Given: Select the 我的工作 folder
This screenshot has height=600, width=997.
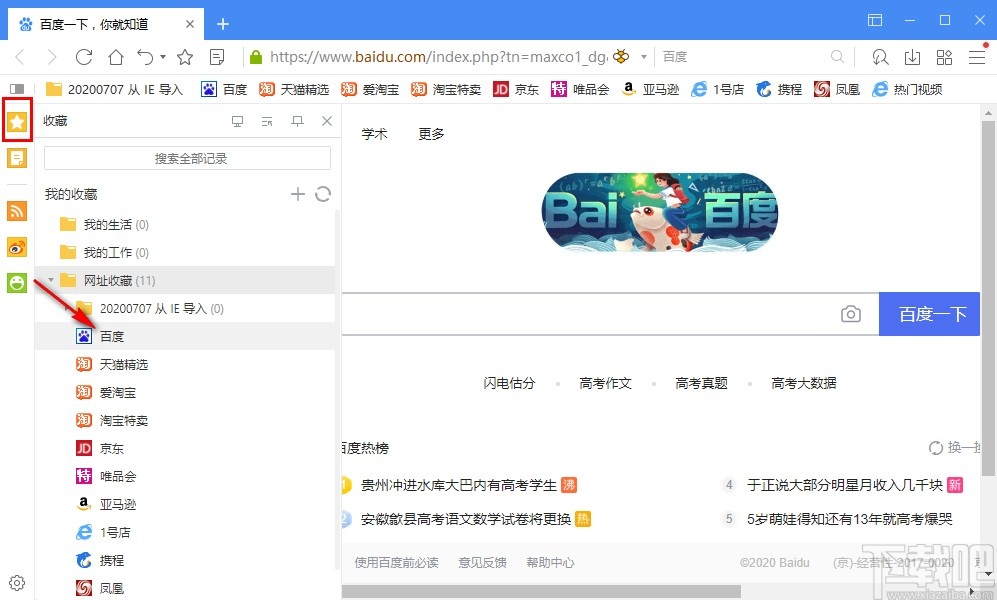Looking at the screenshot, I should click(184, 252).
